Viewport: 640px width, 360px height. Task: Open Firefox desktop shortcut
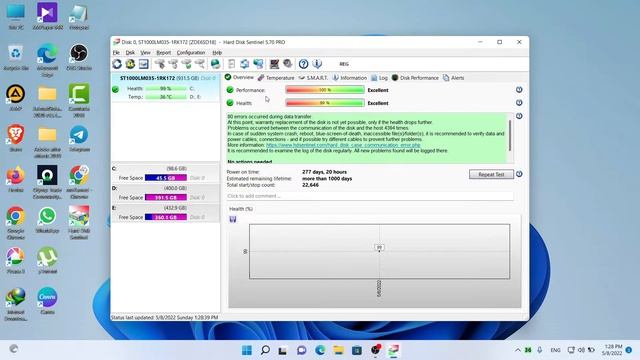16,180
